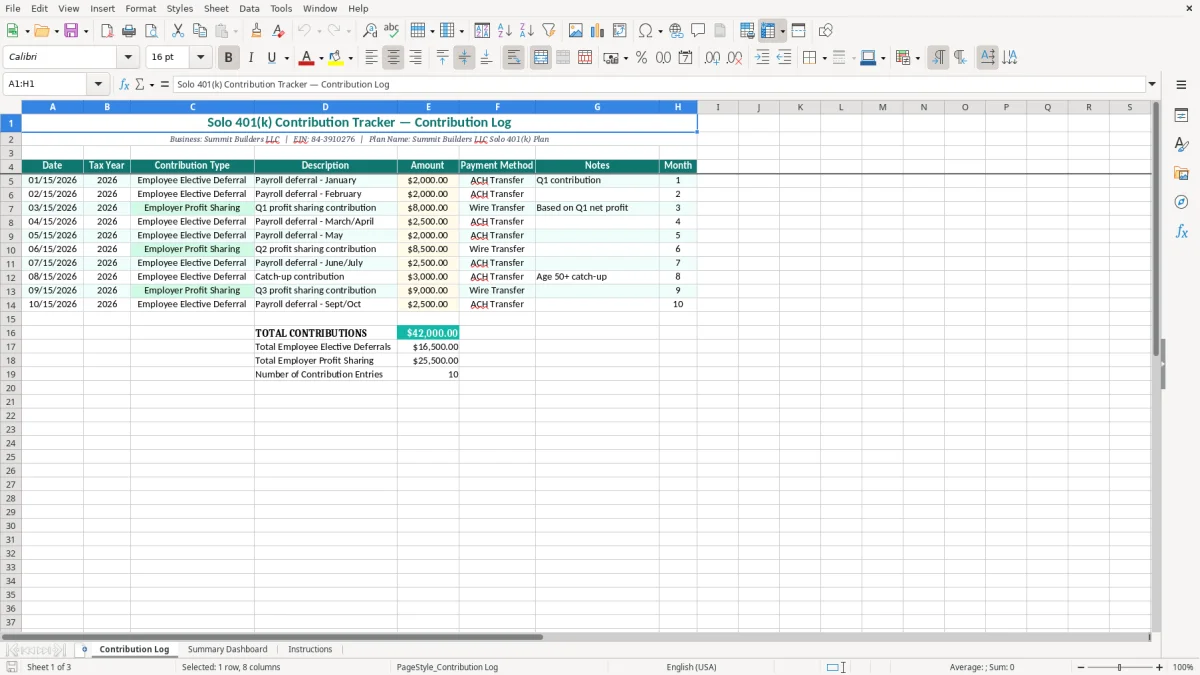The image size is (1200, 675).
Task: Open the Tools menu
Action: pyautogui.click(x=281, y=8)
